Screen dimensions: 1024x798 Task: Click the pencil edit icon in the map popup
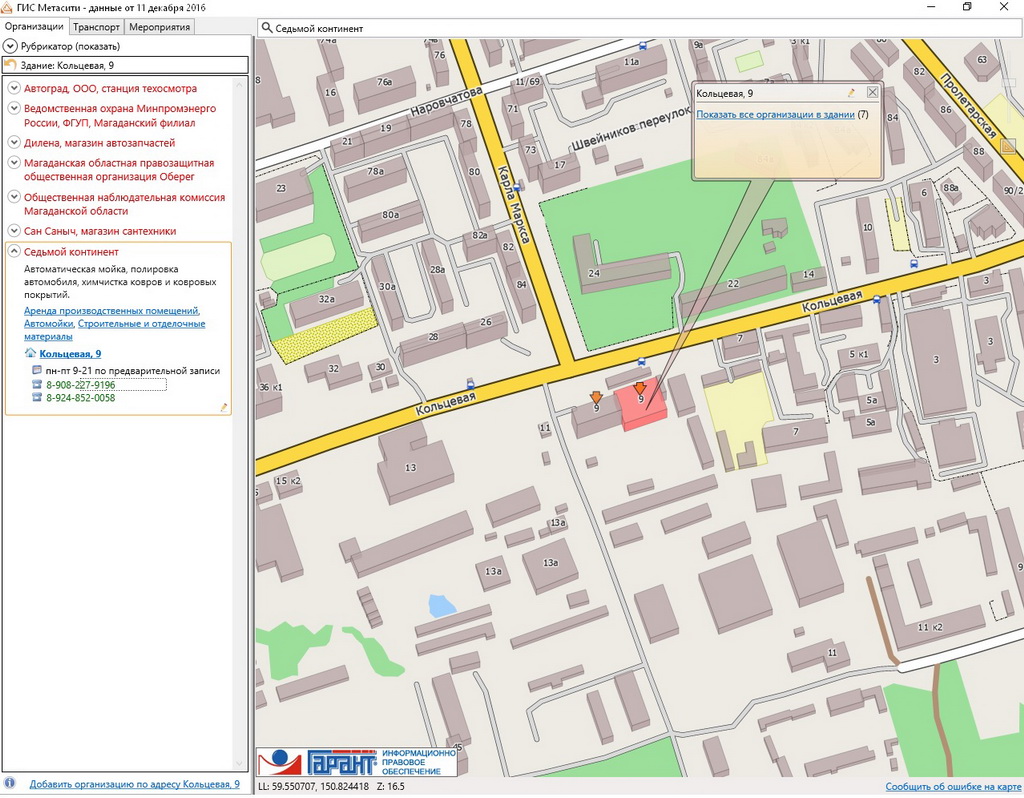(851, 93)
